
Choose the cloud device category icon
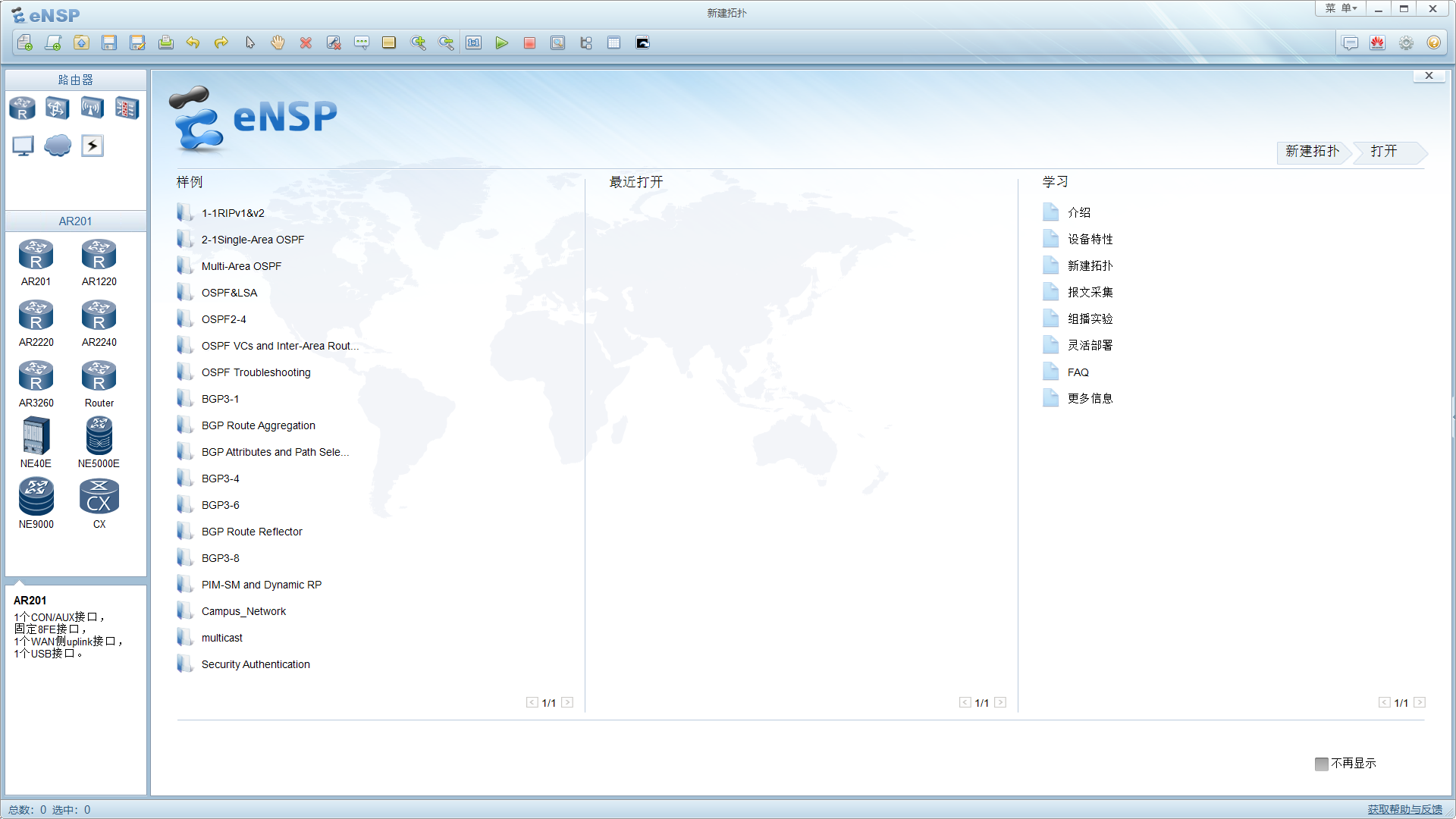[58, 146]
